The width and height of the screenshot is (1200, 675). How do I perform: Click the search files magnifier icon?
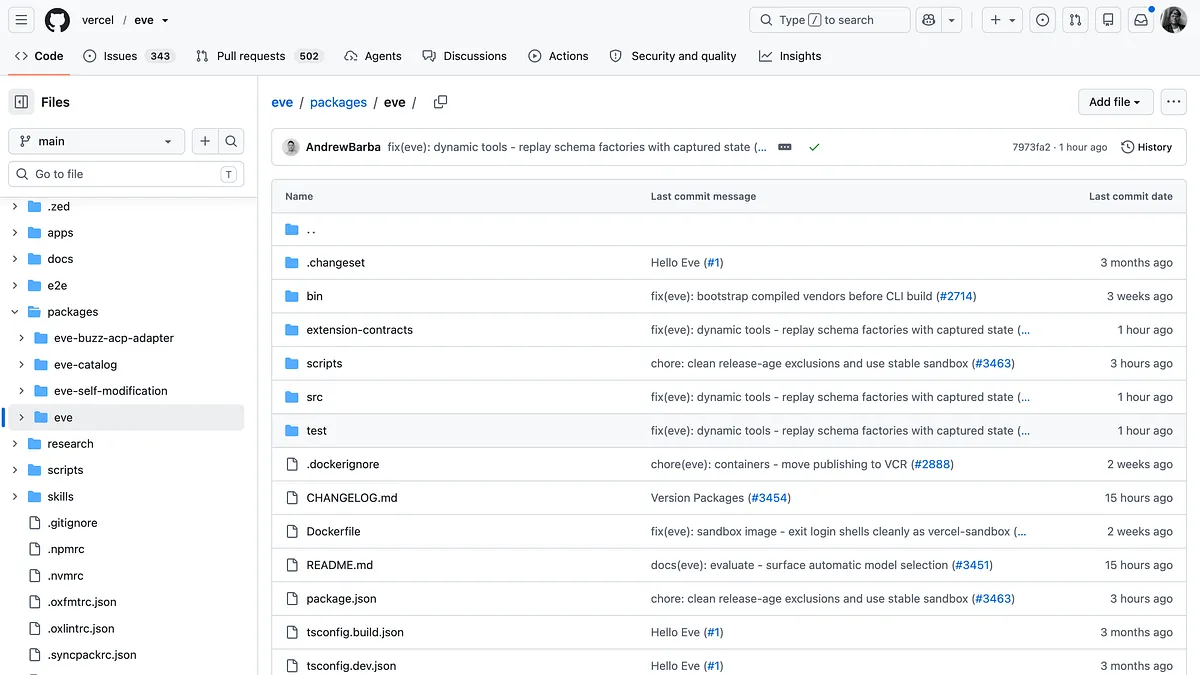[231, 141]
